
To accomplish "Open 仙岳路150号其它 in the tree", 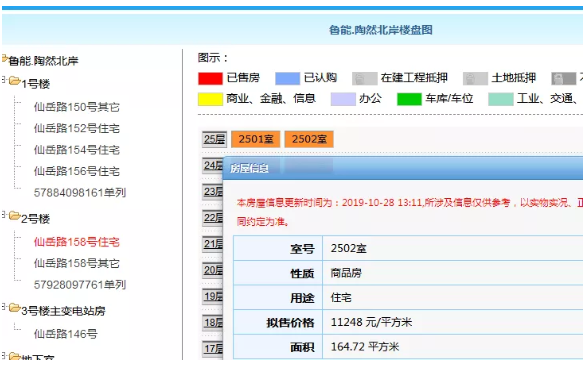I will [77, 107].
